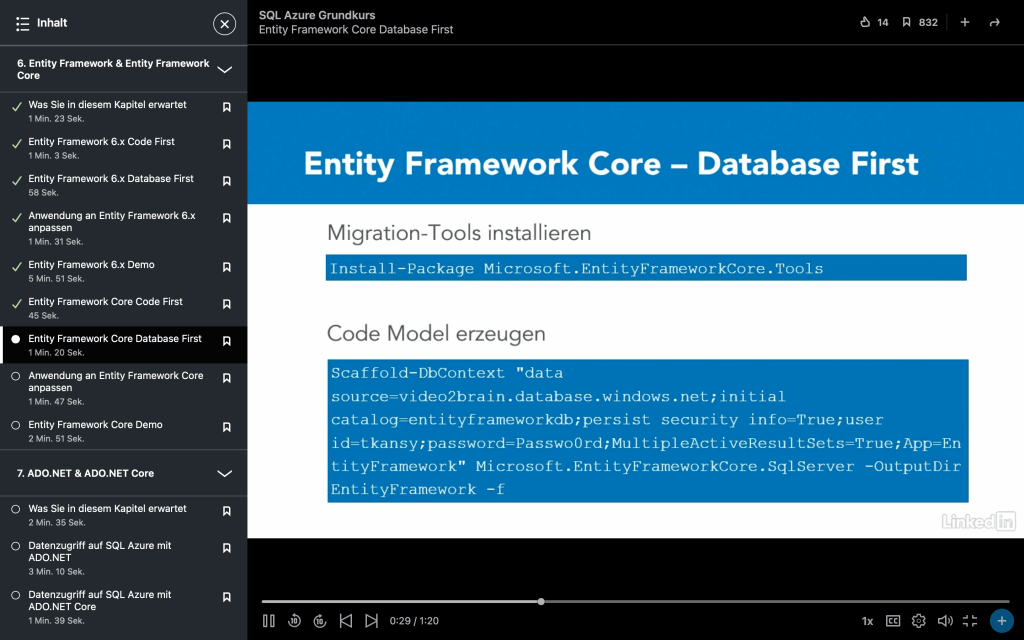Close the Inhalt contents panel

click(x=225, y=23)
